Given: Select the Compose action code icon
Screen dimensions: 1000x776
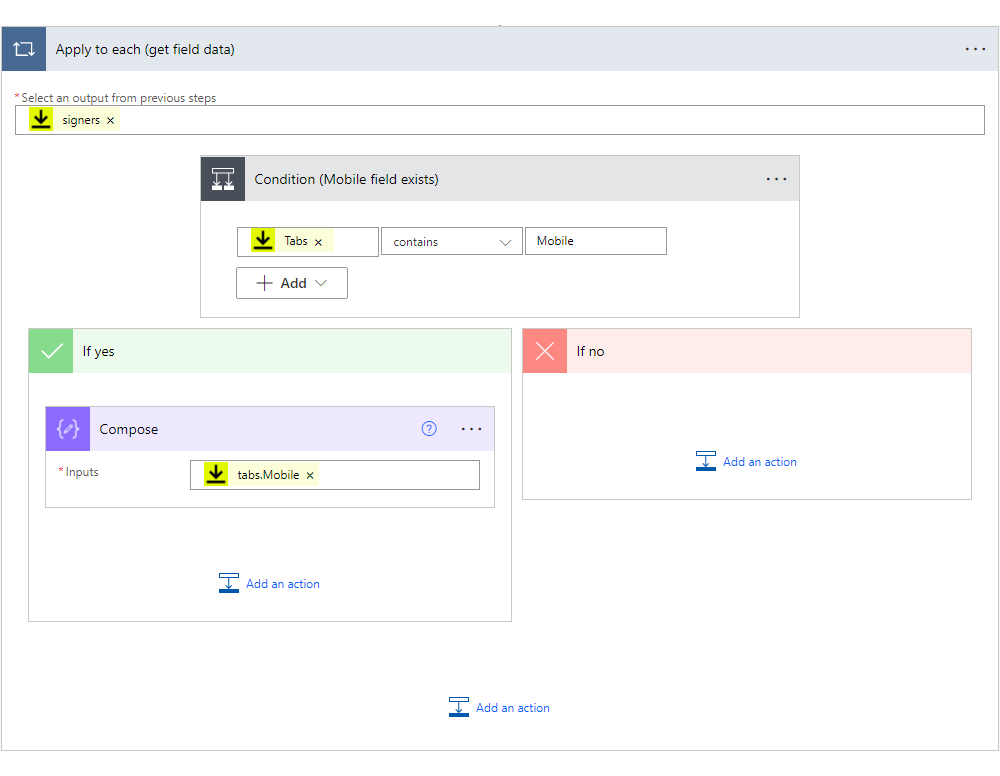Looking at the screenshot, I should (66, 428).
